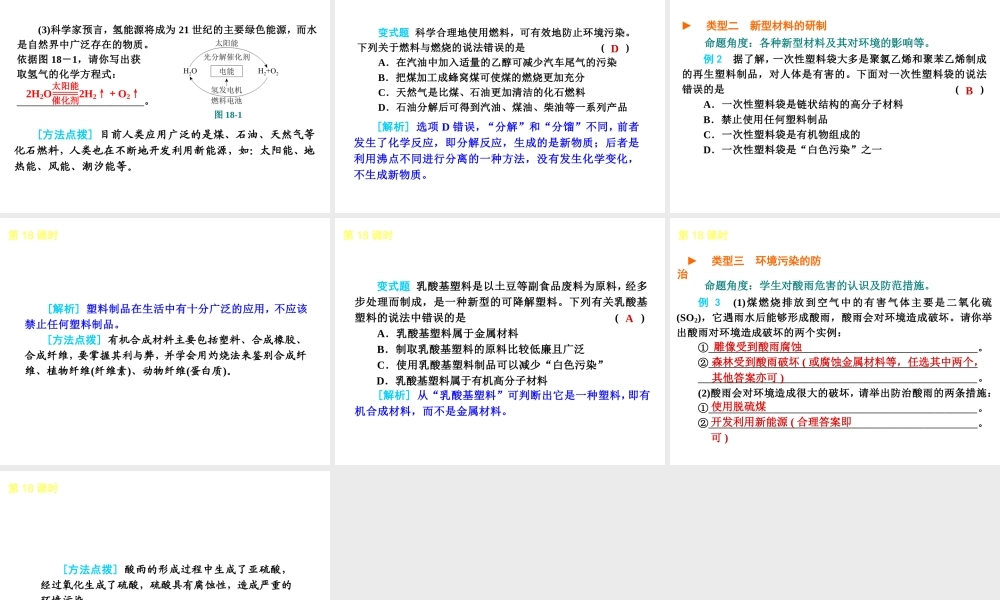Click the orange triangle bullet before 类型二
Screen dimensions: 1000x600
coord(687,26)
